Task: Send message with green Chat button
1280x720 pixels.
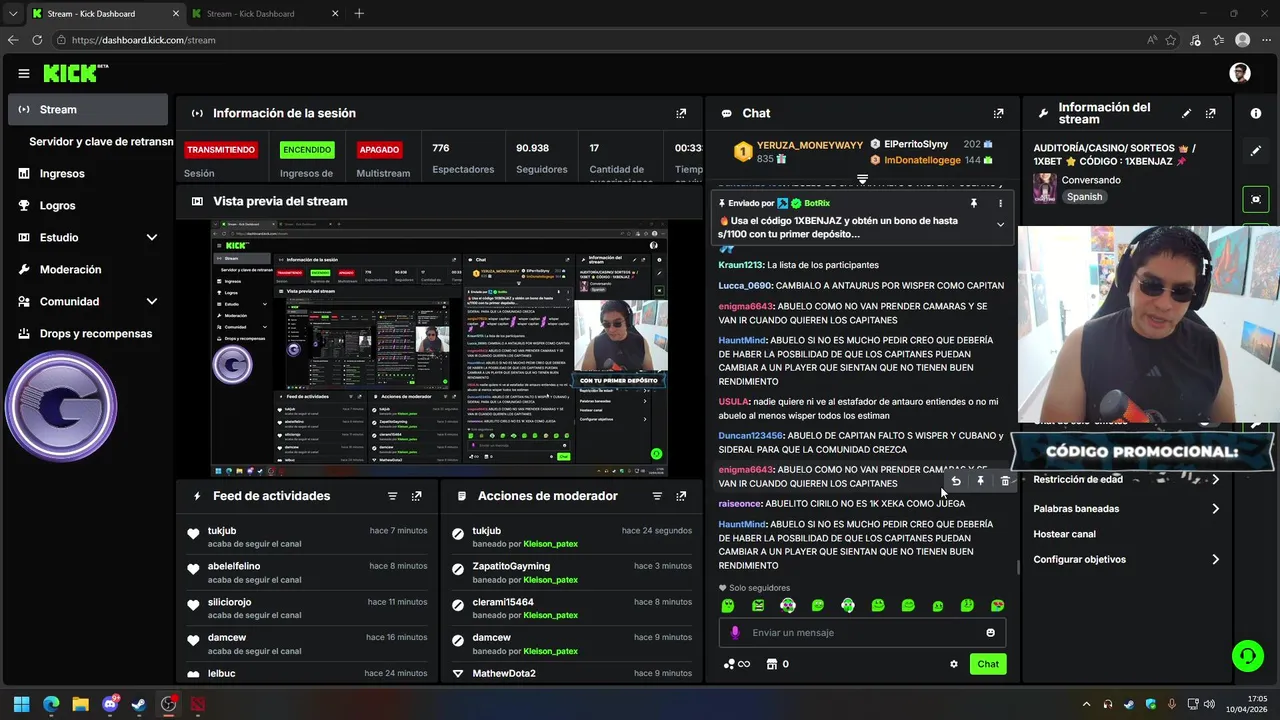Action: point(988,664)
